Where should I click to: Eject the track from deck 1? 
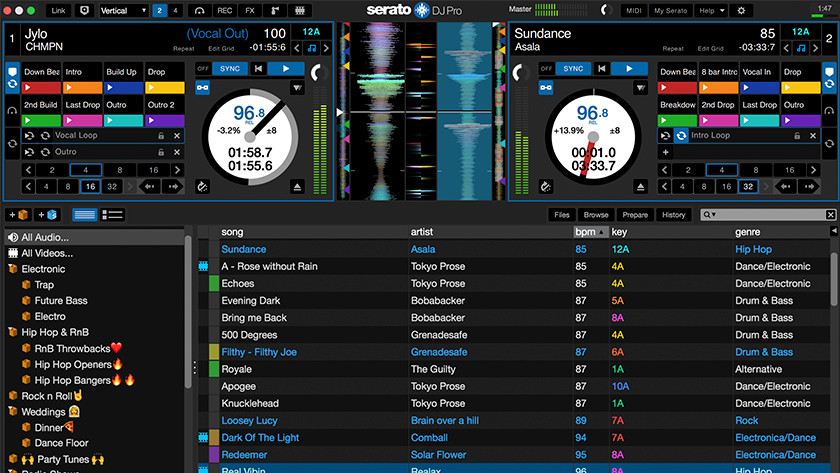point(297,186)
